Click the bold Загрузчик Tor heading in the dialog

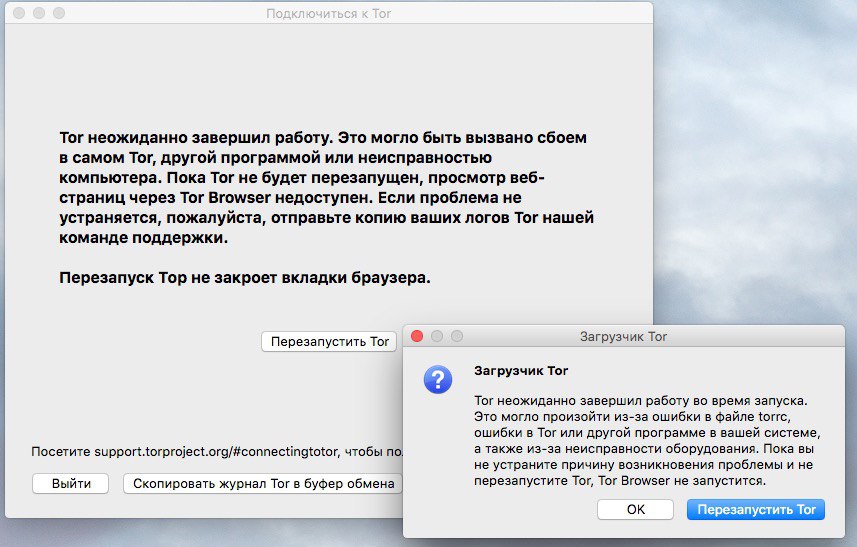coord(521,370)
